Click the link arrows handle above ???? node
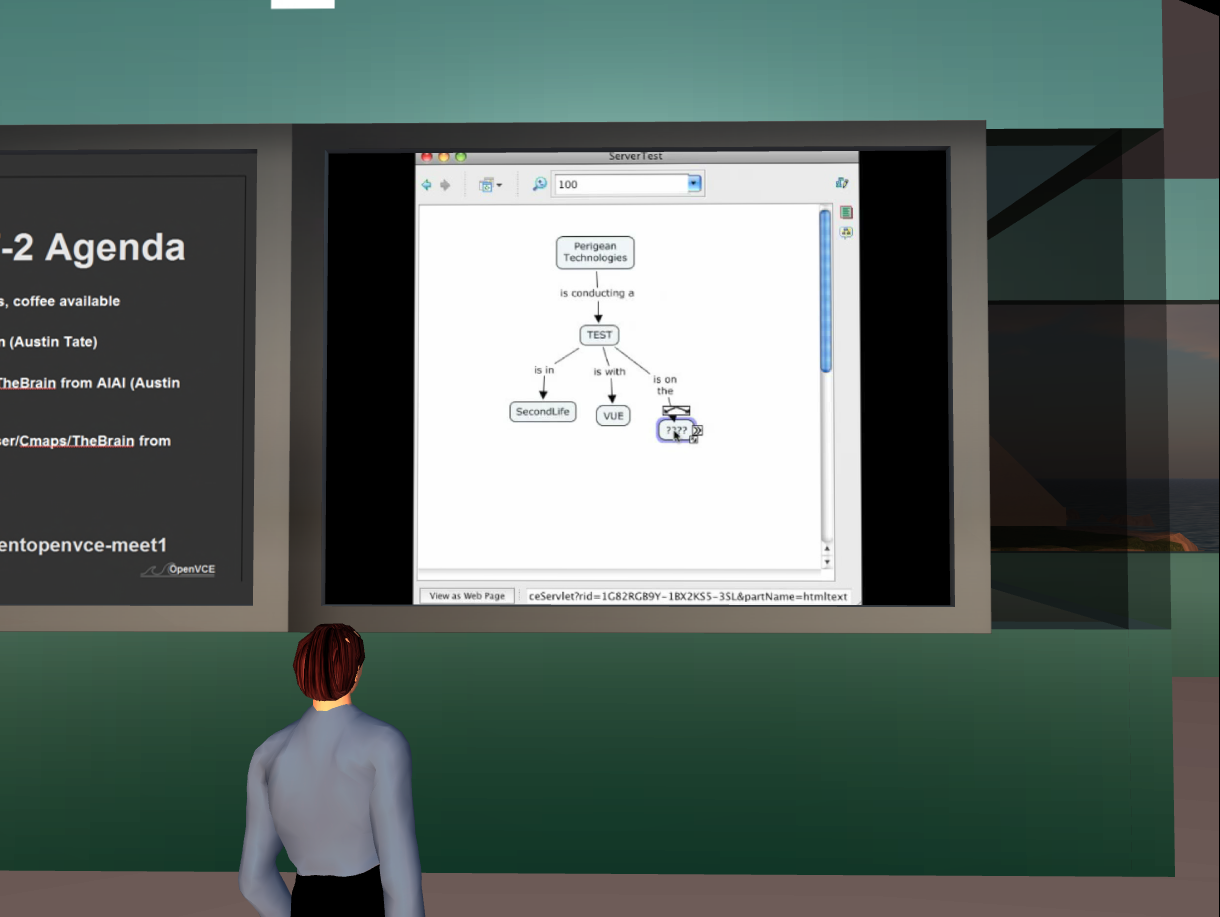The image size is (1220, 917). (x=676, y=410)
